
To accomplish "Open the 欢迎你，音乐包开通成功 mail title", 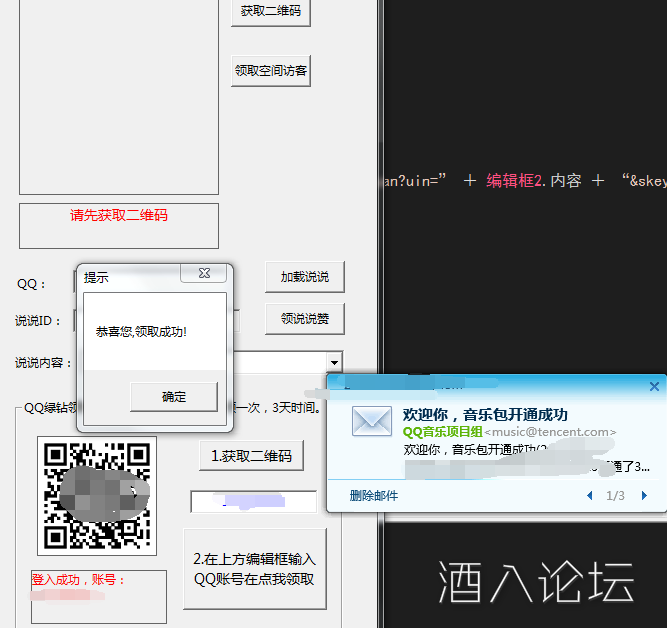I will [x=485, y=415].
